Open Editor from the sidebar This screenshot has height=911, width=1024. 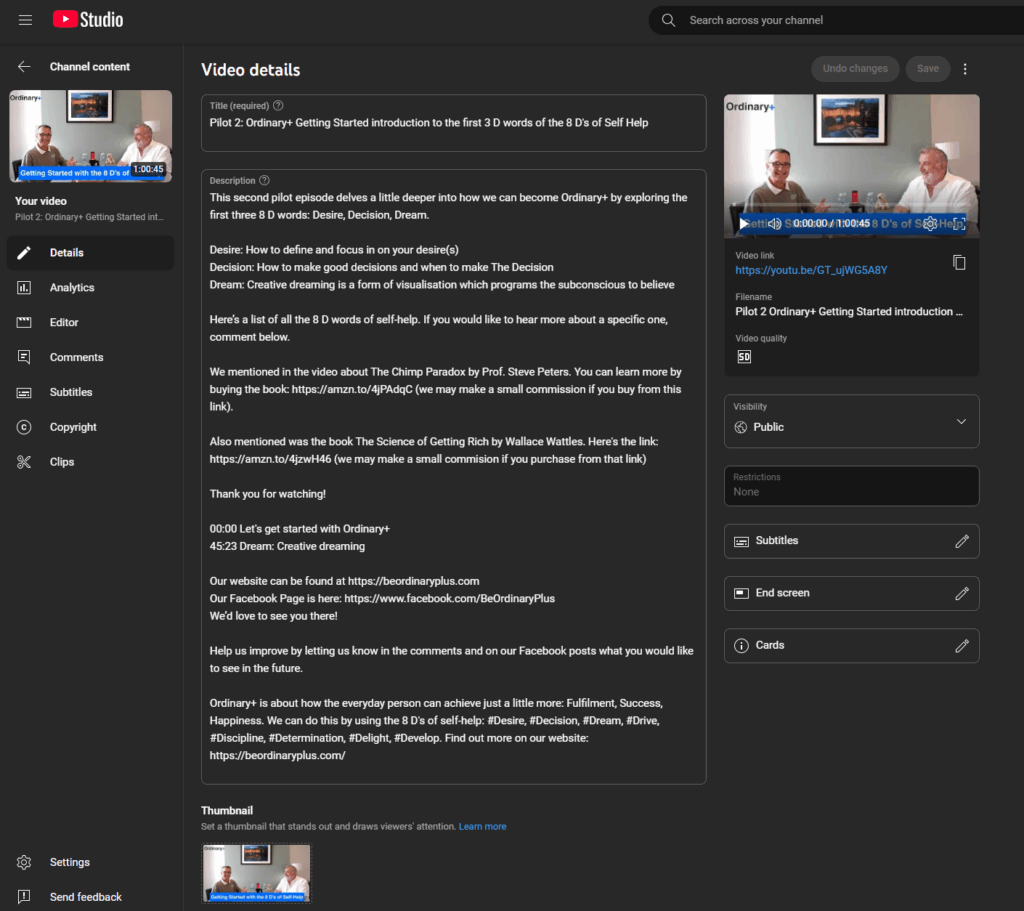90,322
